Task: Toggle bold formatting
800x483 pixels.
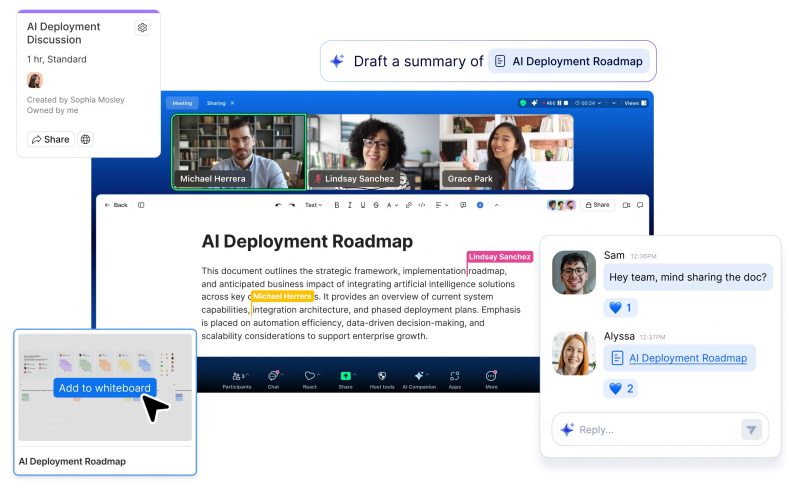Action: point(337,205)
